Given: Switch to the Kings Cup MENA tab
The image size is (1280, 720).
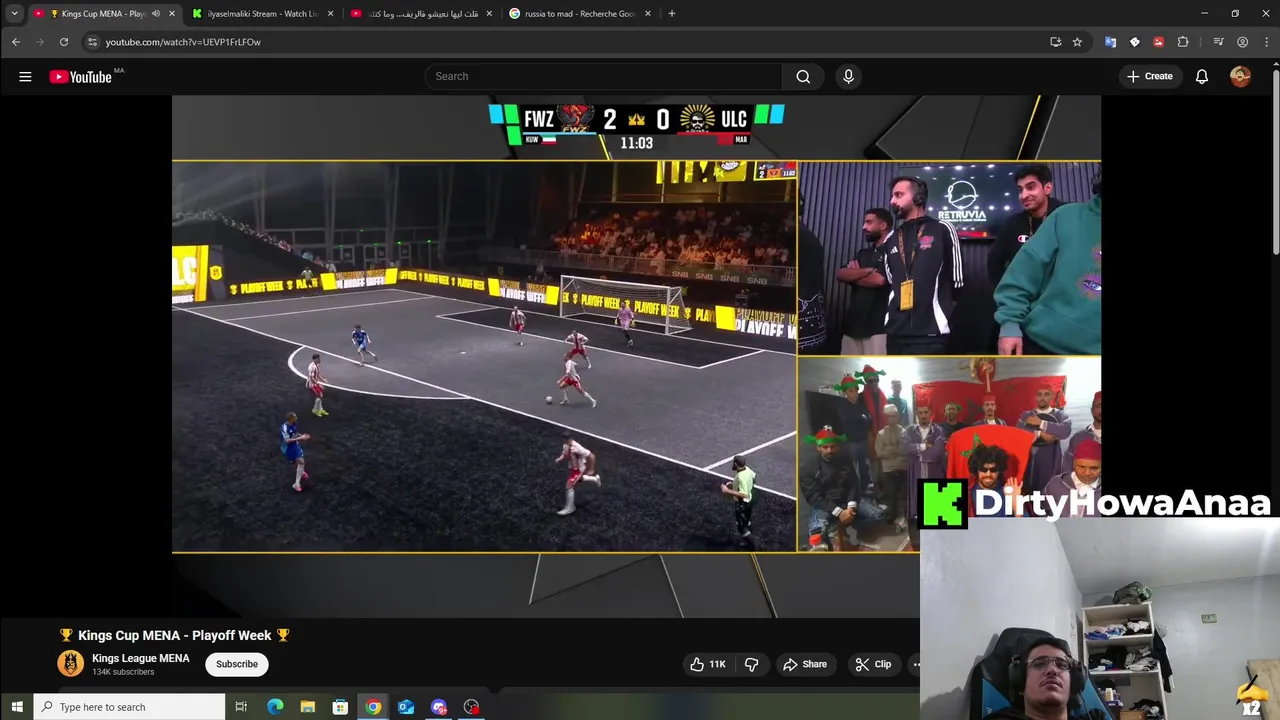Looking at the screenshot, I should coord(103,14).
